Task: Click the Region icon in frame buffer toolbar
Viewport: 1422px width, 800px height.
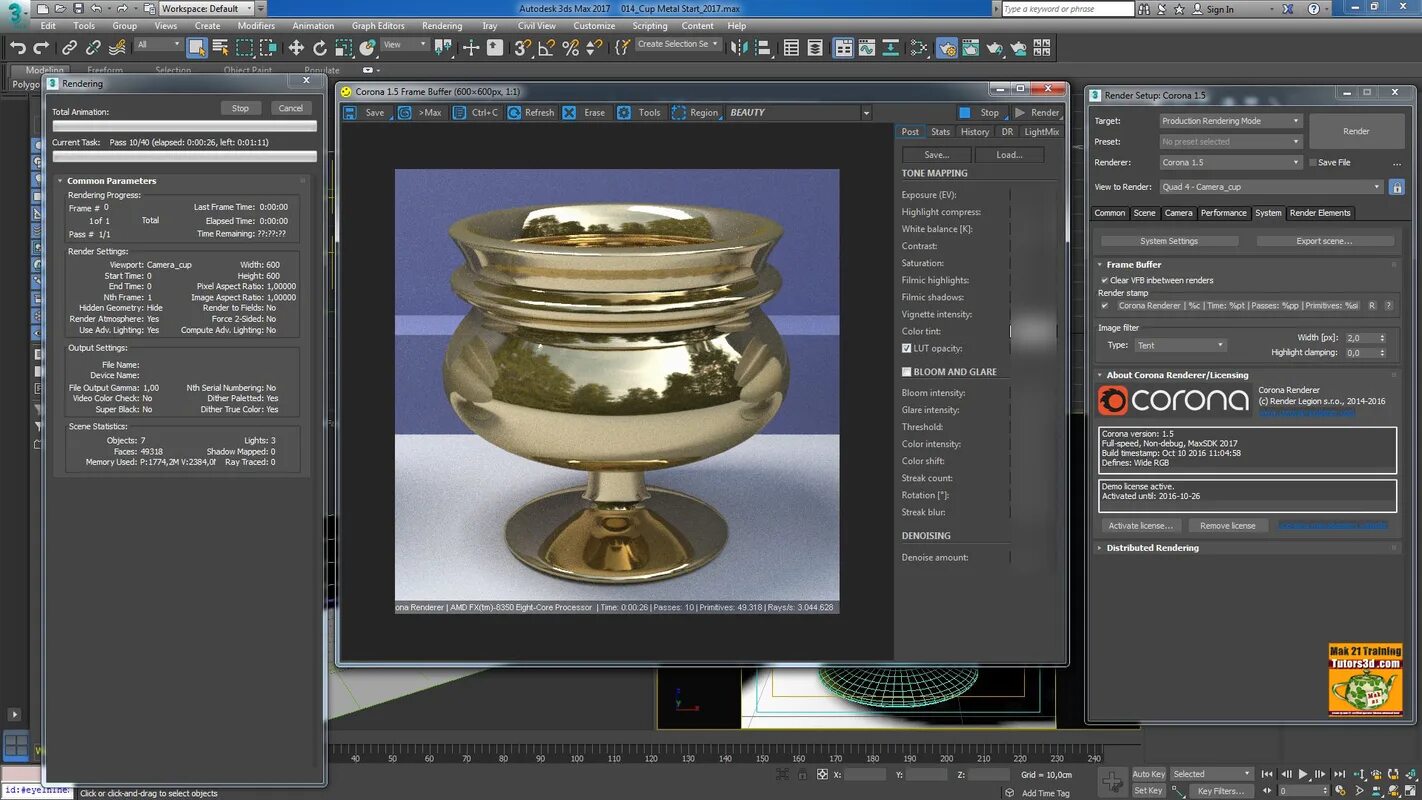Action: pyautogui.click(x=679, y=113)
